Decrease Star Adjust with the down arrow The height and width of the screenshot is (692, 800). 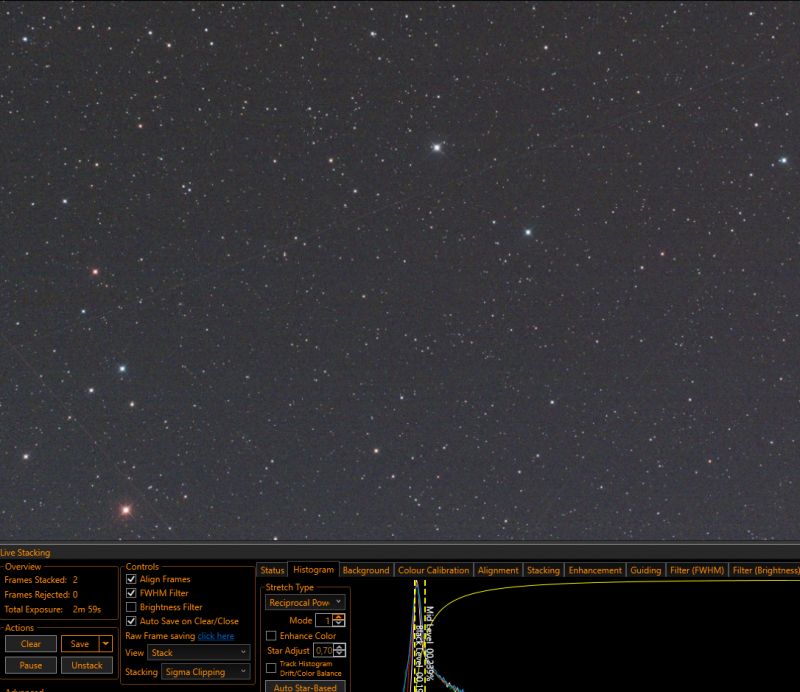tap(339, 654)
